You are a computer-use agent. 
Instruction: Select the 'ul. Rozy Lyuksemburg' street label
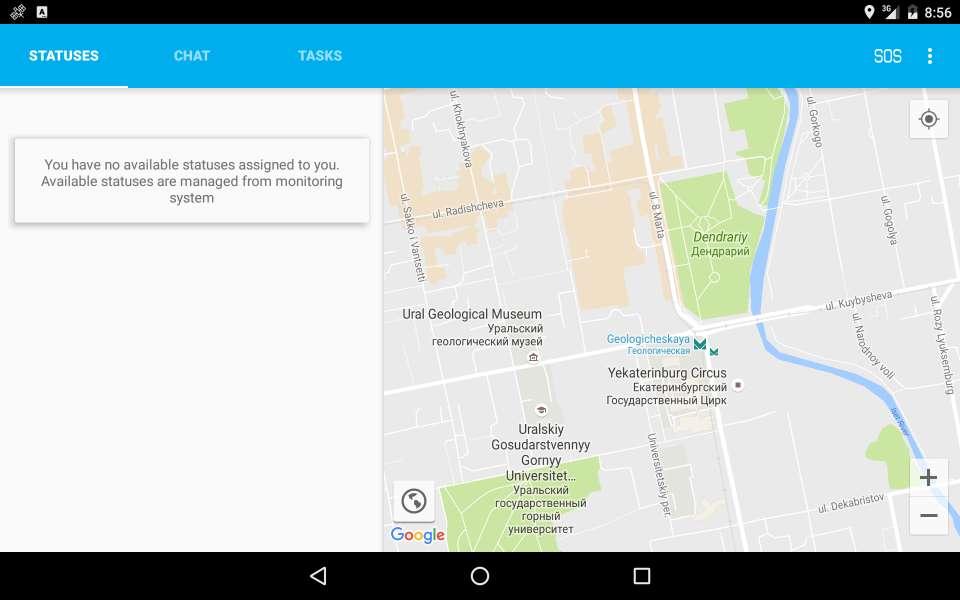tap(942, 345)
